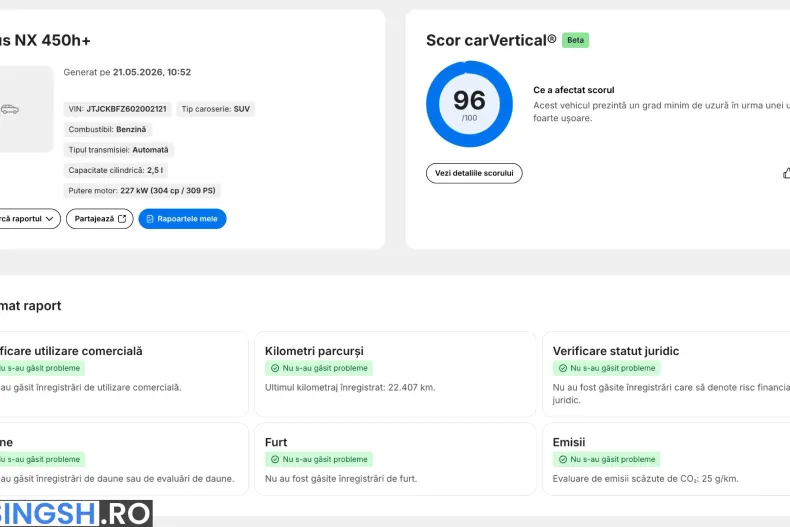Open the Kilometri parcurși card title
The height and width of the screenshot is (527, 790).
point(314,351)
